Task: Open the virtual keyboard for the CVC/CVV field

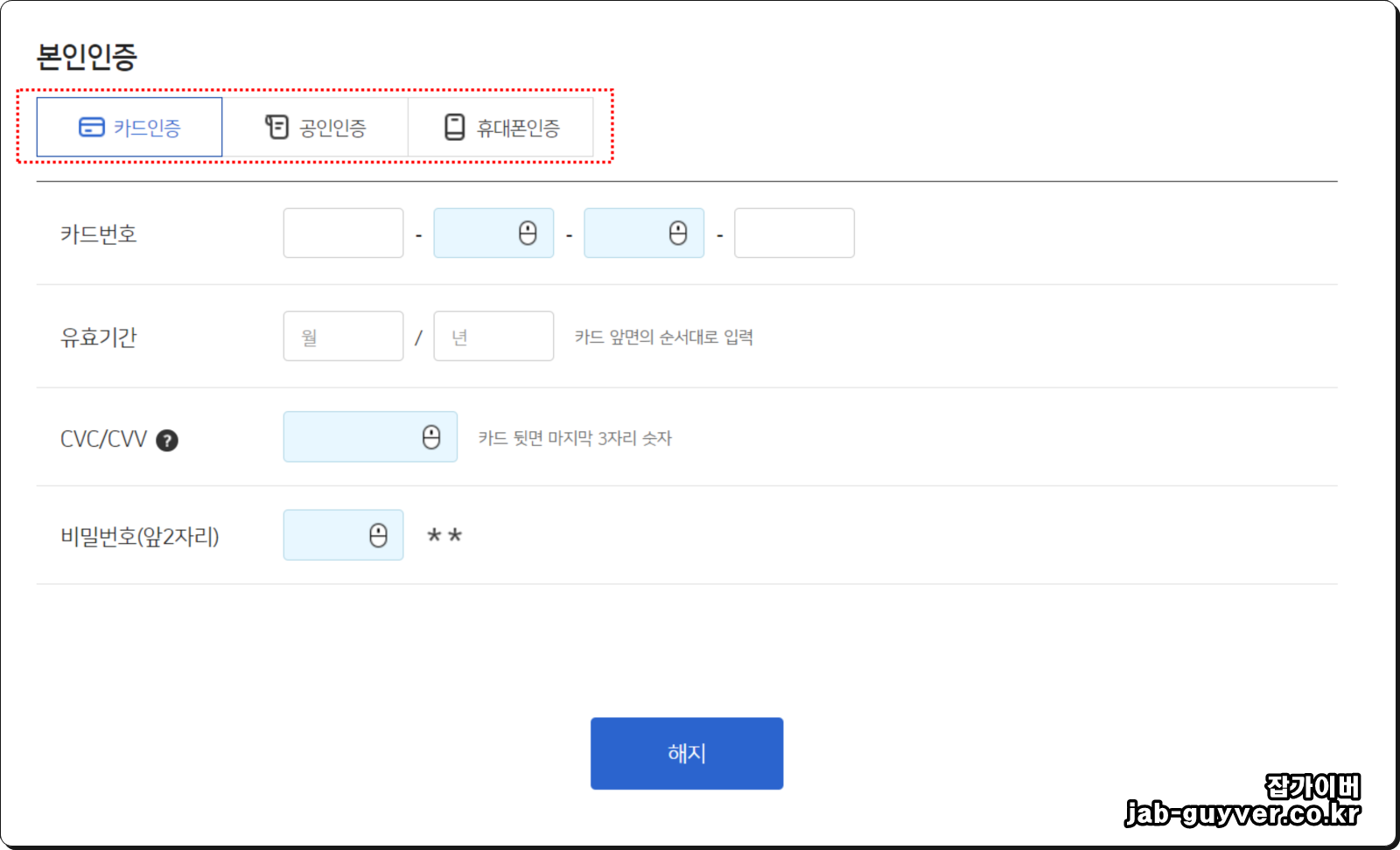Action: pos(430,436)
